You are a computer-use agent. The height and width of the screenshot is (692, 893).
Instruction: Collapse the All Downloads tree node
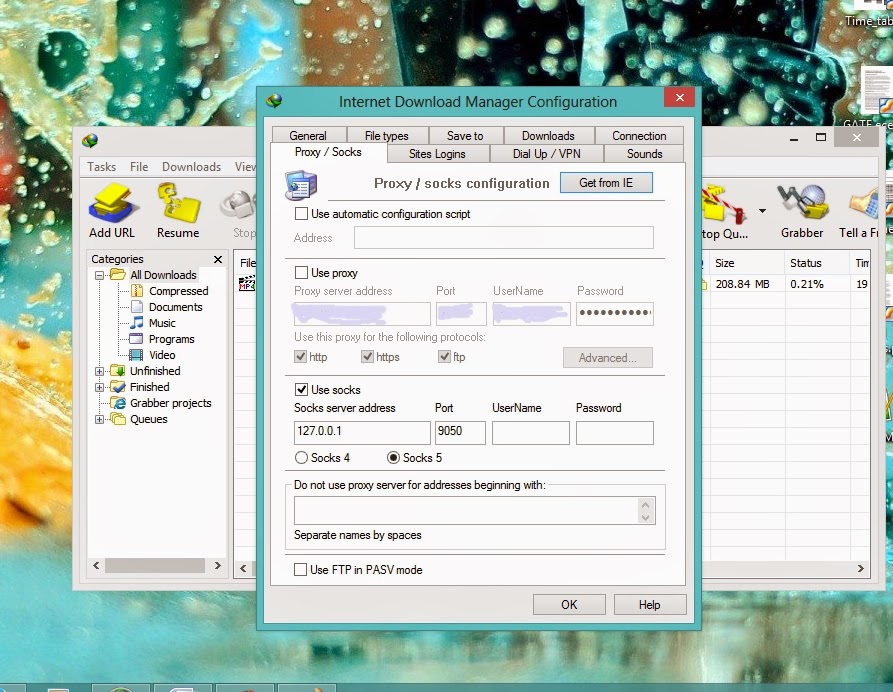coord(99,275)
